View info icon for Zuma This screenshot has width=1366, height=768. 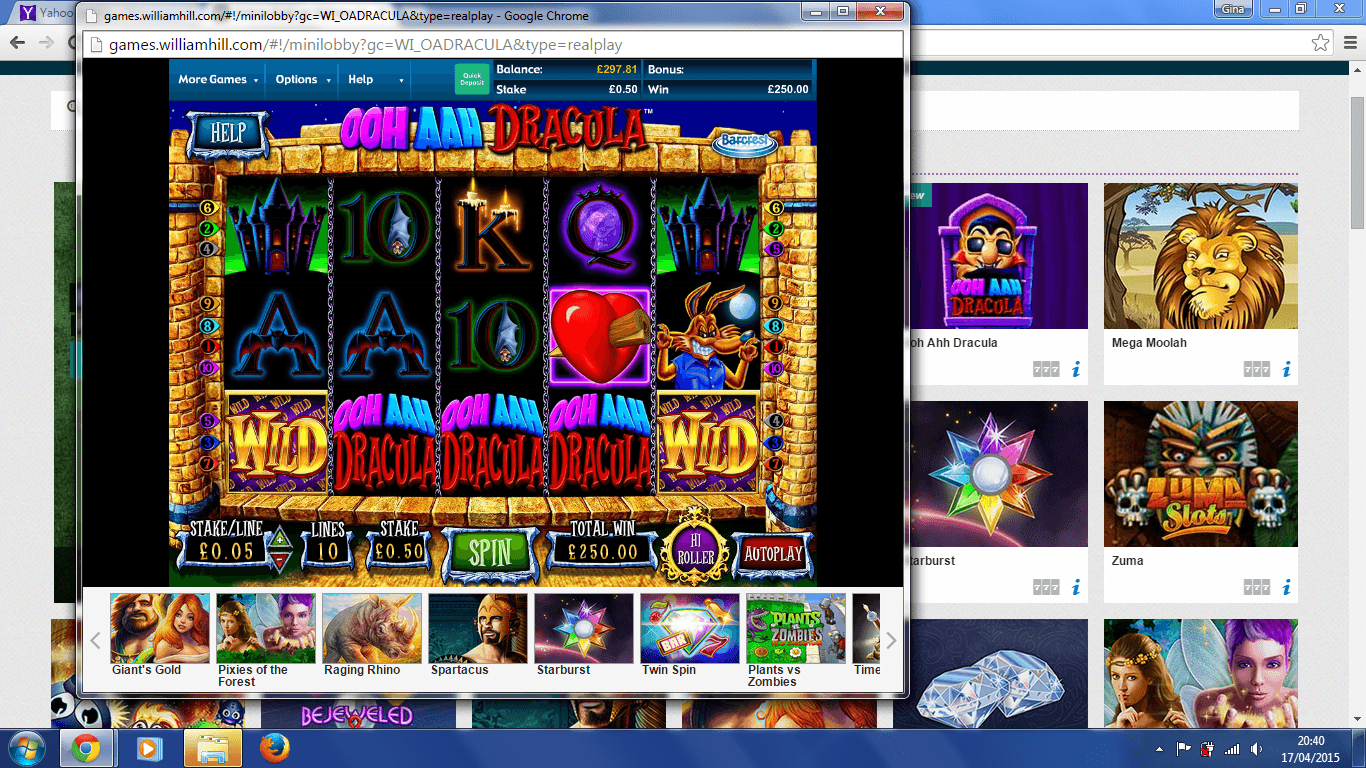1287,587
